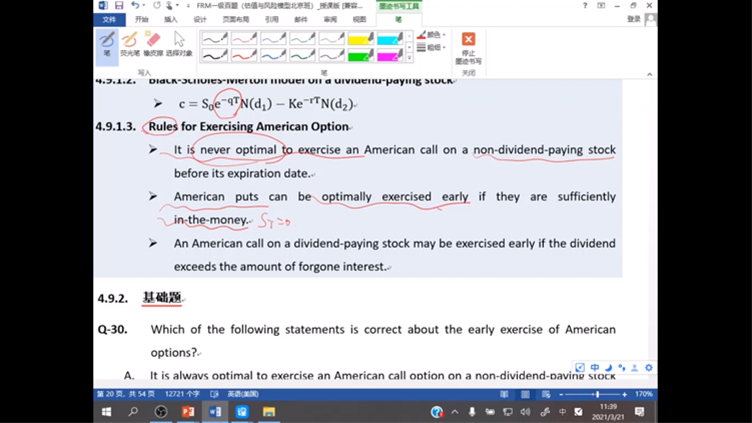Click the volume speaker icon in system tray
Image resolution: width=752 pixels, height=423 pixels.
[x=526, y=411]
